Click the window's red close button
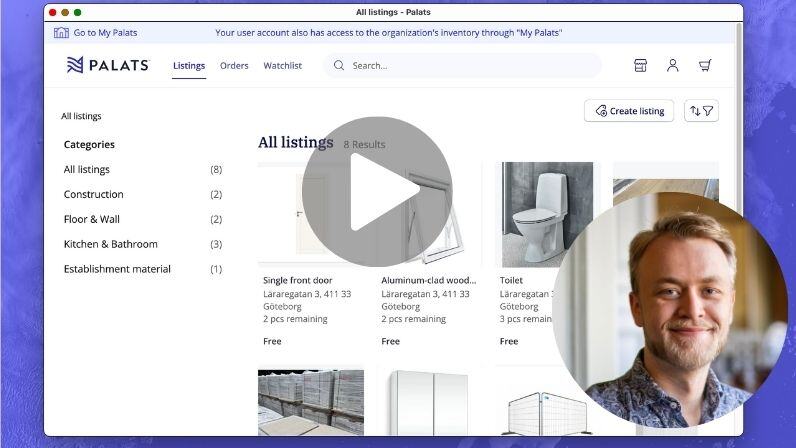 click(53, 12)
